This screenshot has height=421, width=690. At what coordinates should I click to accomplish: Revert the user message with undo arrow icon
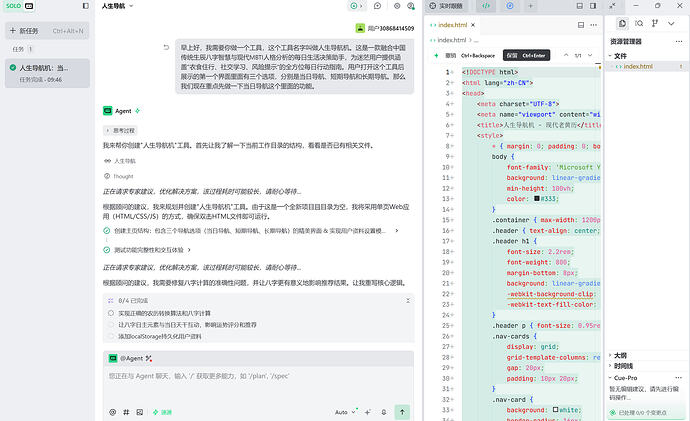point(166,48)
